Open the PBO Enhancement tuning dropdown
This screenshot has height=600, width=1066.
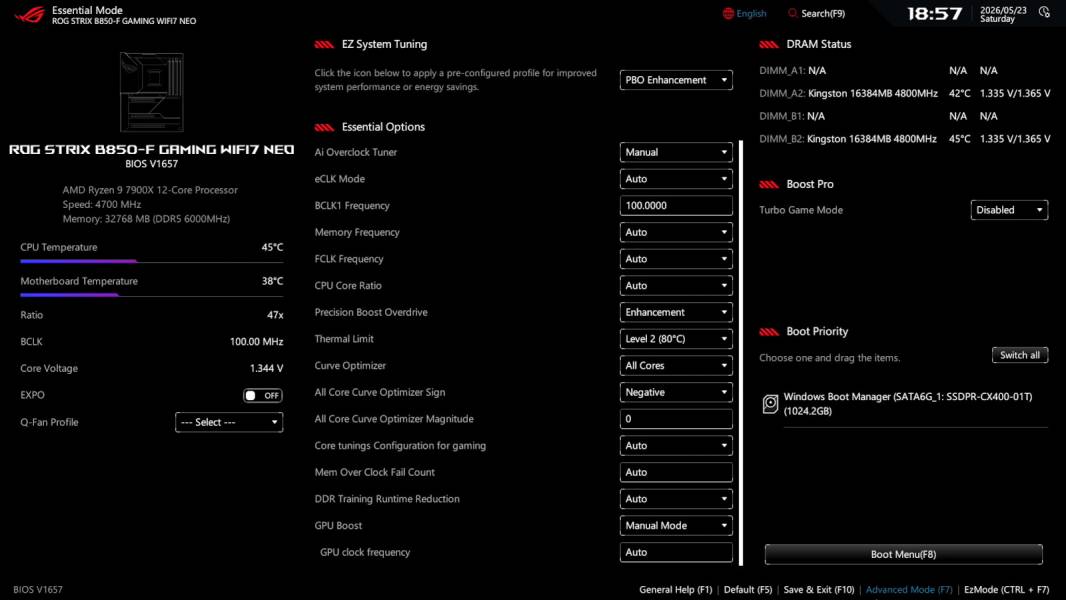tap(676, 80)
